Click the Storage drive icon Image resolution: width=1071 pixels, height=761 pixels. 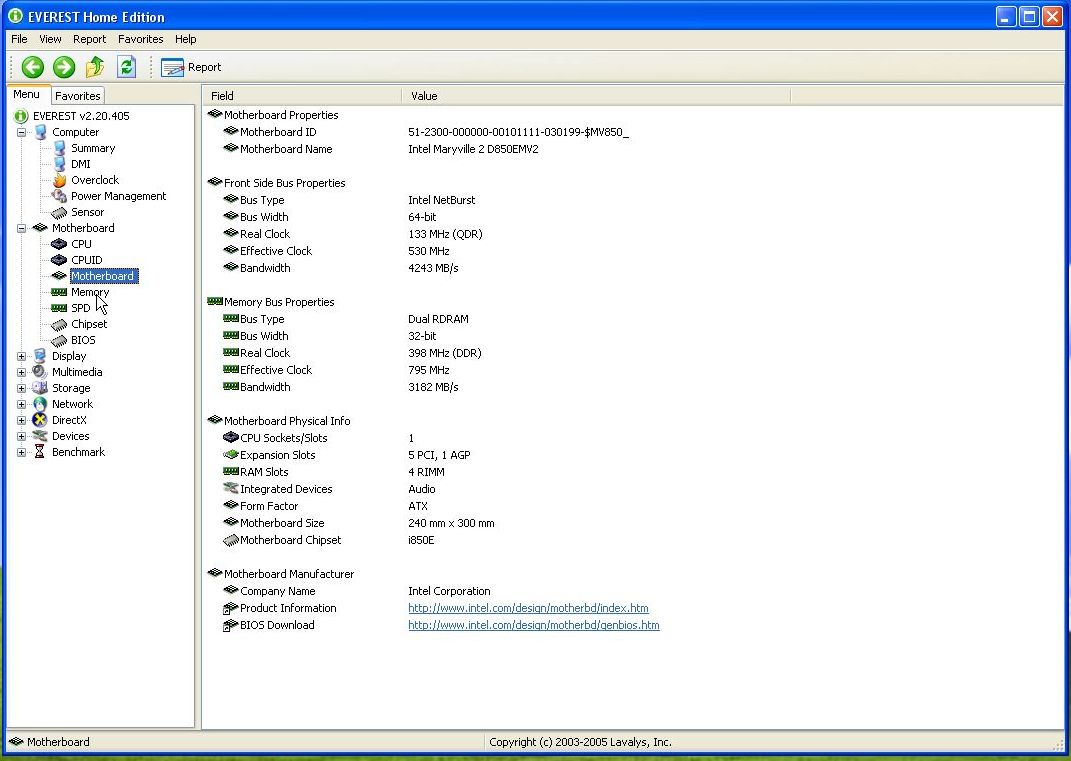point(40,388)
